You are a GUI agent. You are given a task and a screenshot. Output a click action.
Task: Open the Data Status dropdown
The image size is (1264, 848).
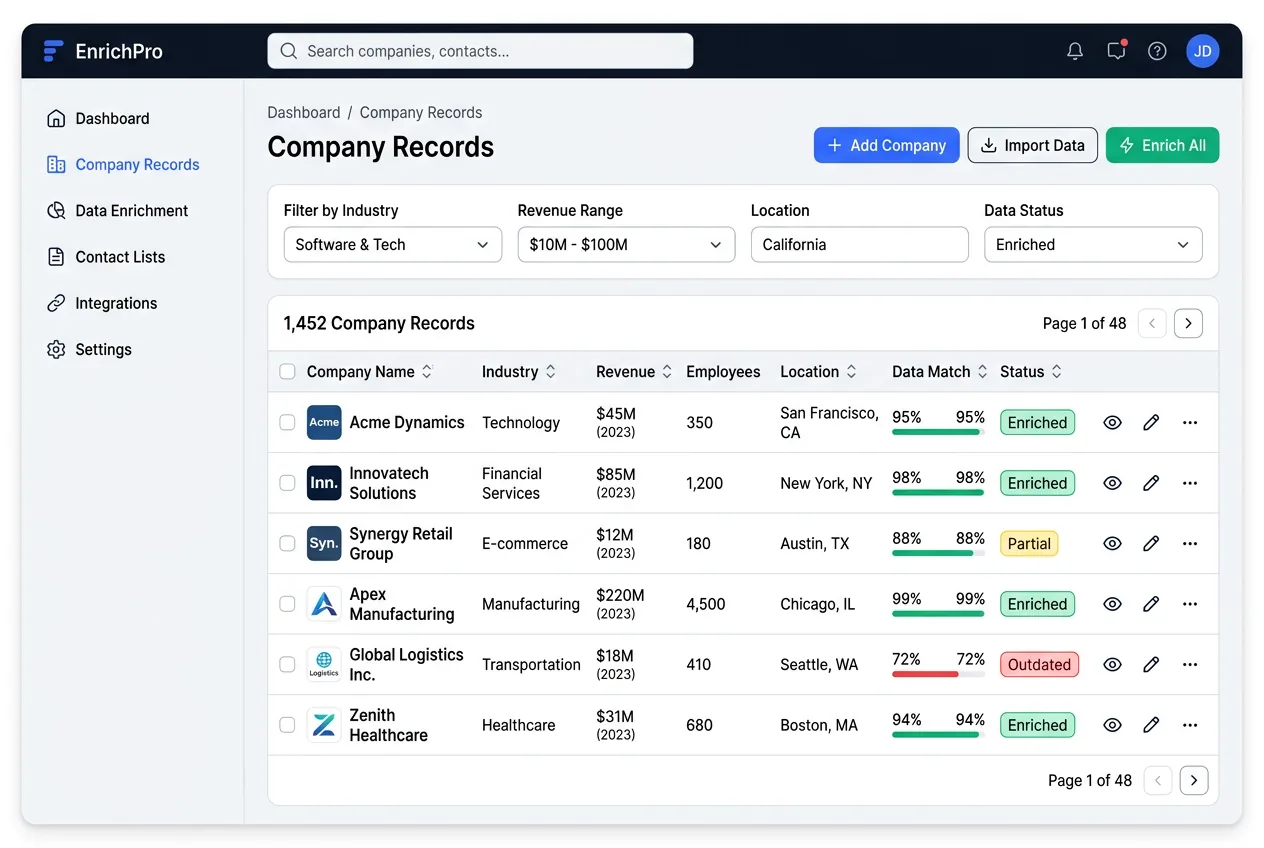1092,244
